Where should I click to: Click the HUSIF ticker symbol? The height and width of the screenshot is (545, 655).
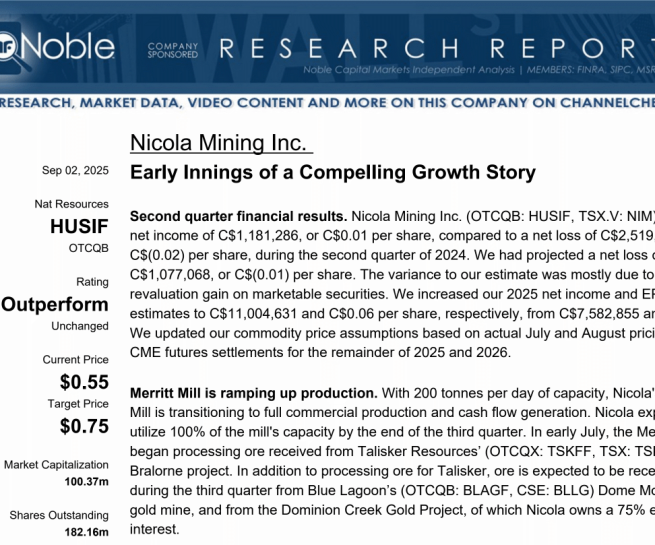point(79,227)
